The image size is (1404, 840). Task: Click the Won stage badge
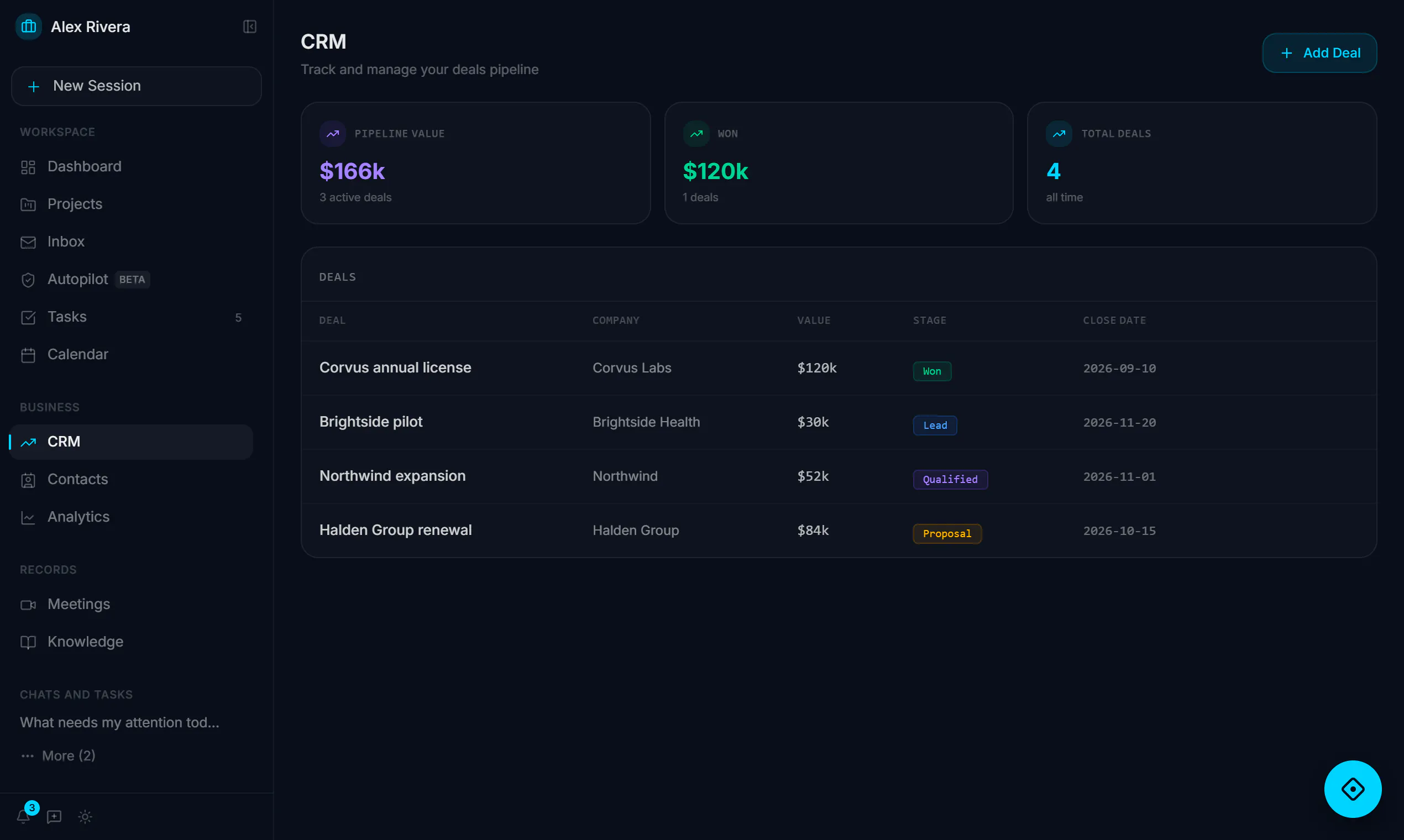point(932,371)
